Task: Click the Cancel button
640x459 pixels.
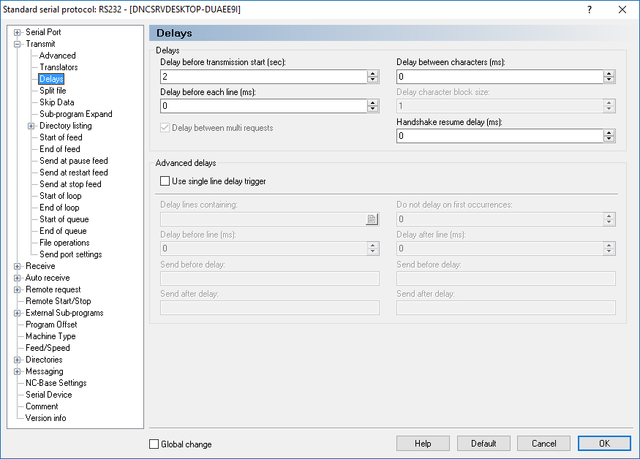Action: (544, 443)
